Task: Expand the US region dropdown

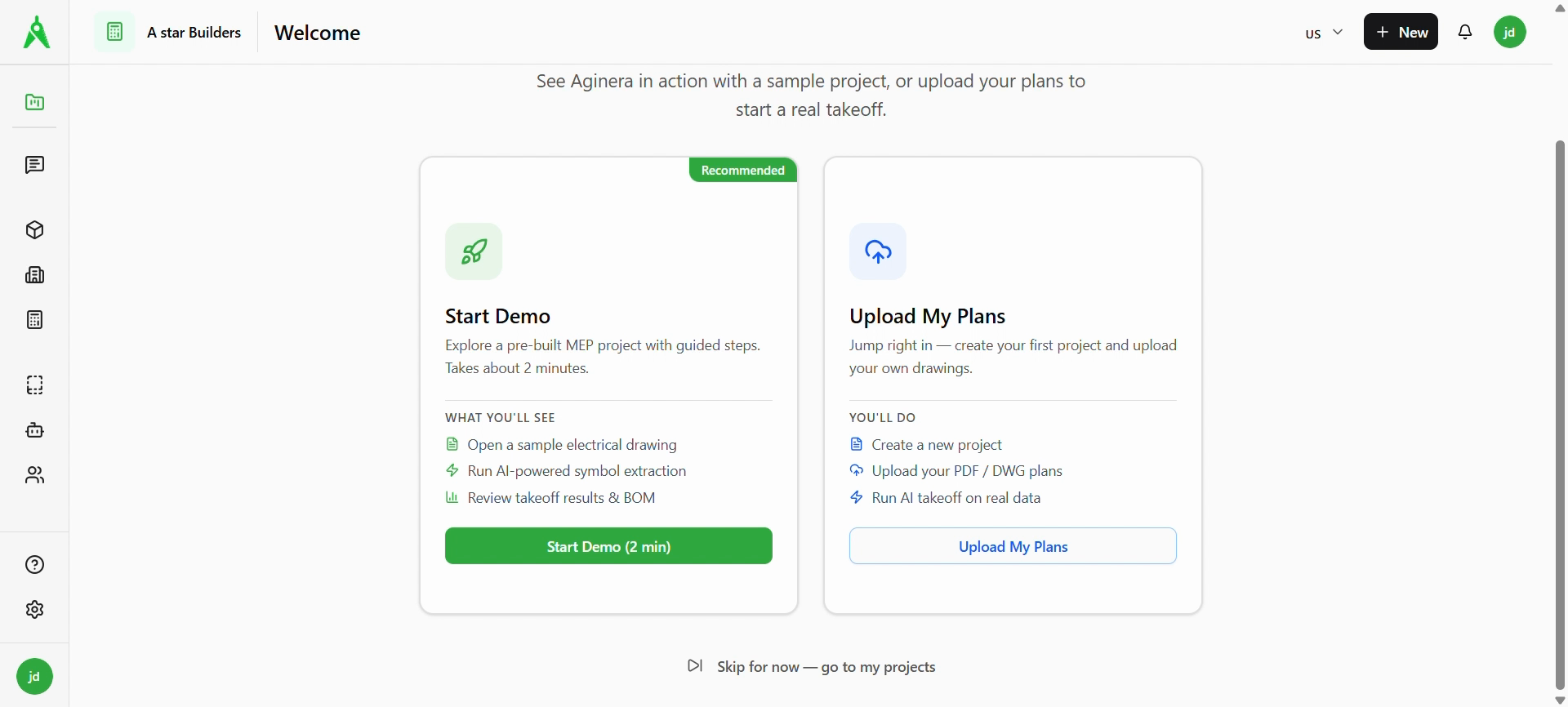Action: click(1324, 33)
